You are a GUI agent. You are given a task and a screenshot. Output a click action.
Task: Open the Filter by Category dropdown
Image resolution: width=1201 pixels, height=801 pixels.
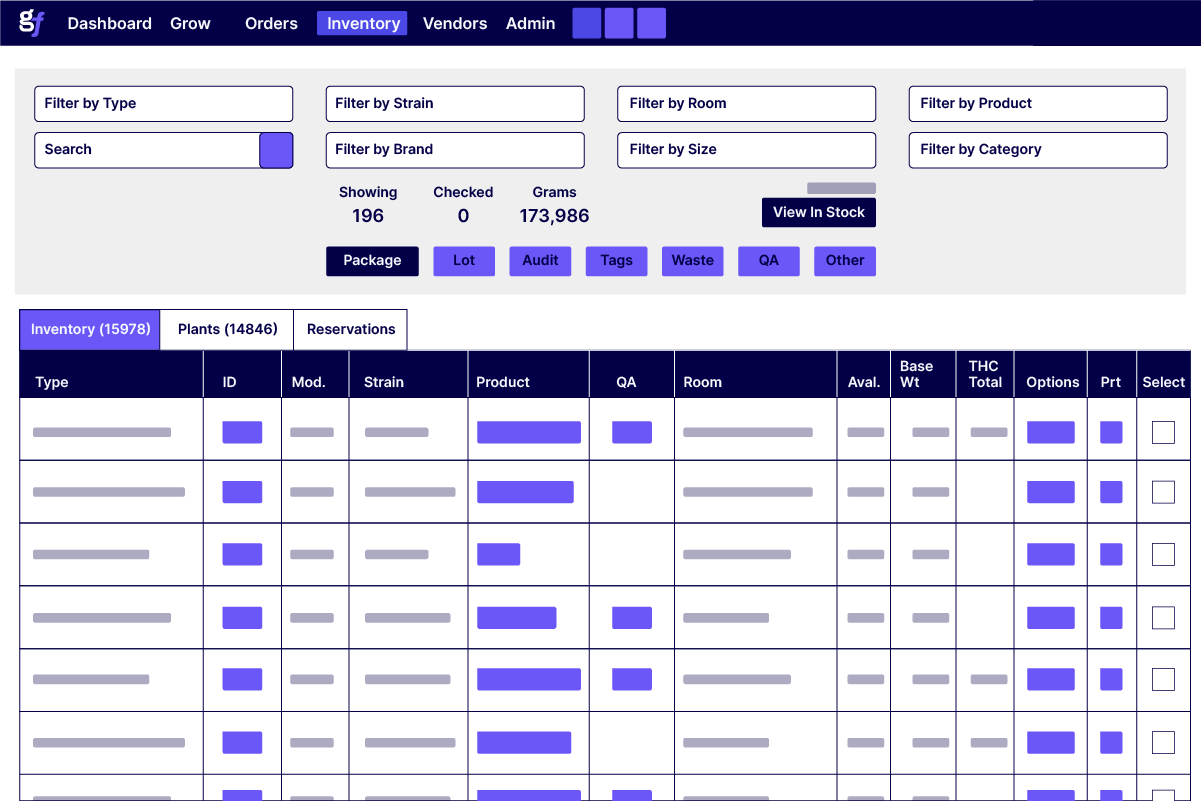(1037, 150)
